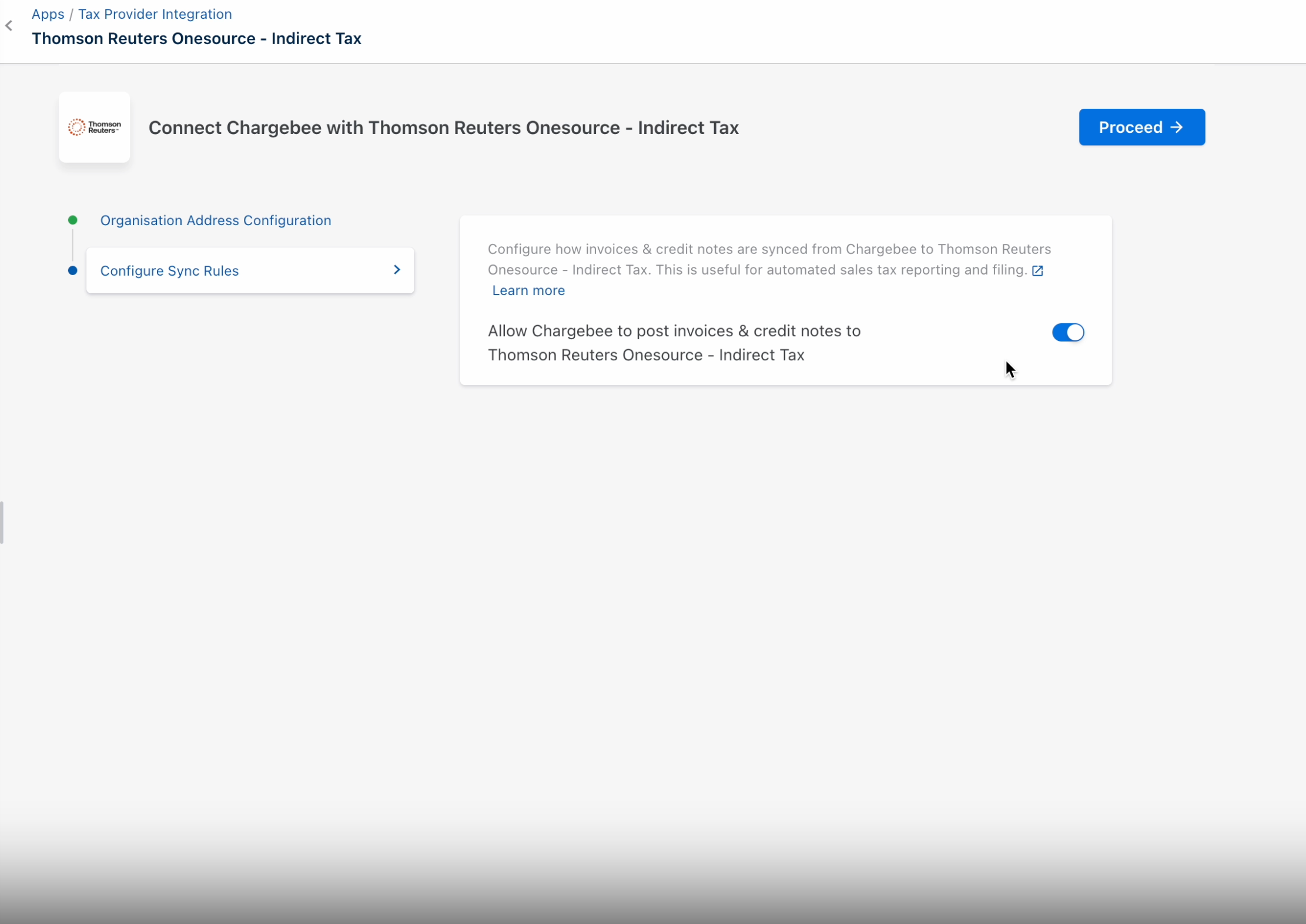
Task: Go to Apps breadcrumb
Action: pyautogui.click(x=48, y=14)
